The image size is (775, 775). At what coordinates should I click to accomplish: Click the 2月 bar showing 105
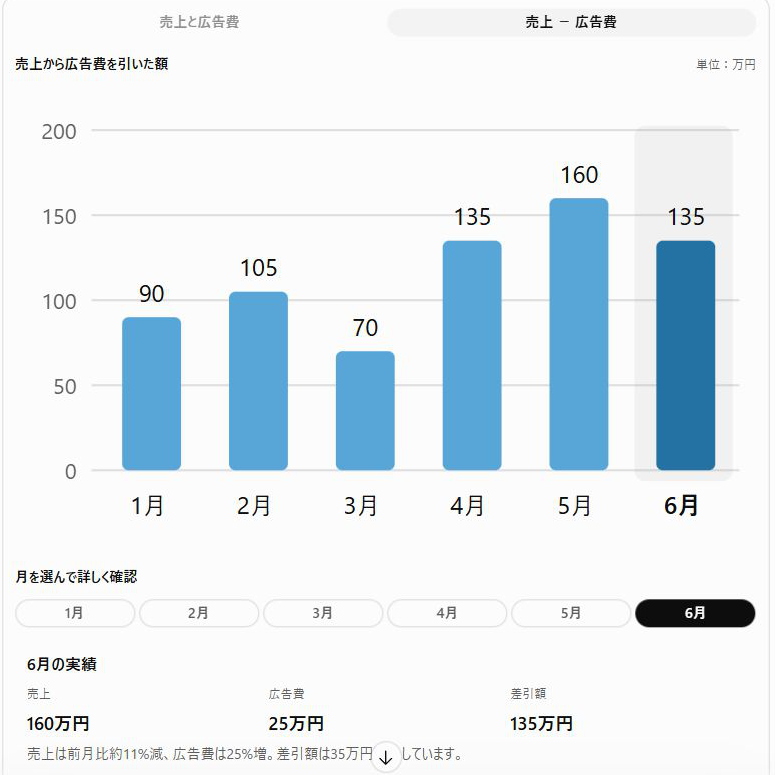pos(258,381)
